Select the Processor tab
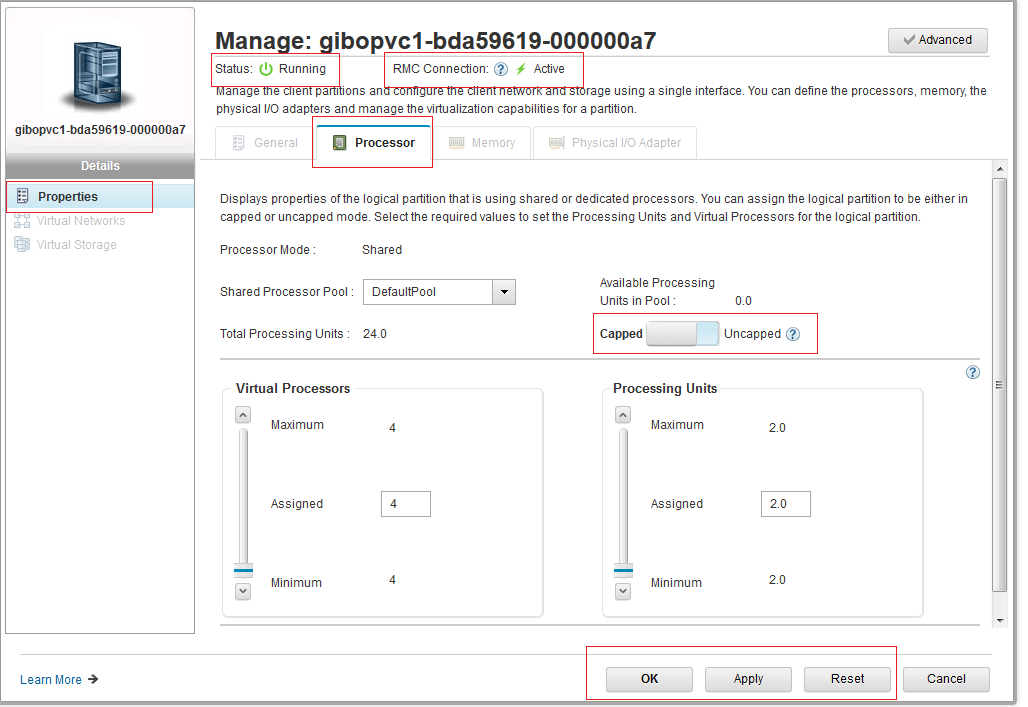 [374, 142]
